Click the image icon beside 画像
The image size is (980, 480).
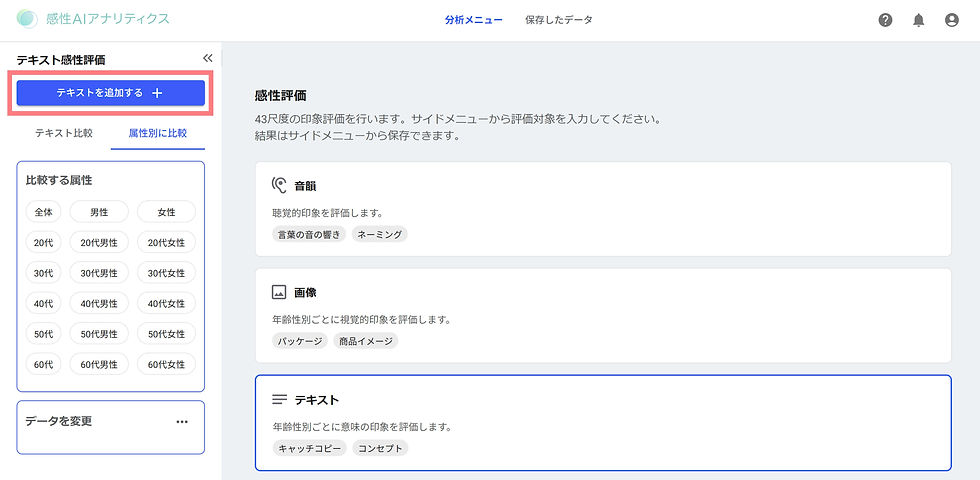(x=279, y=292)
